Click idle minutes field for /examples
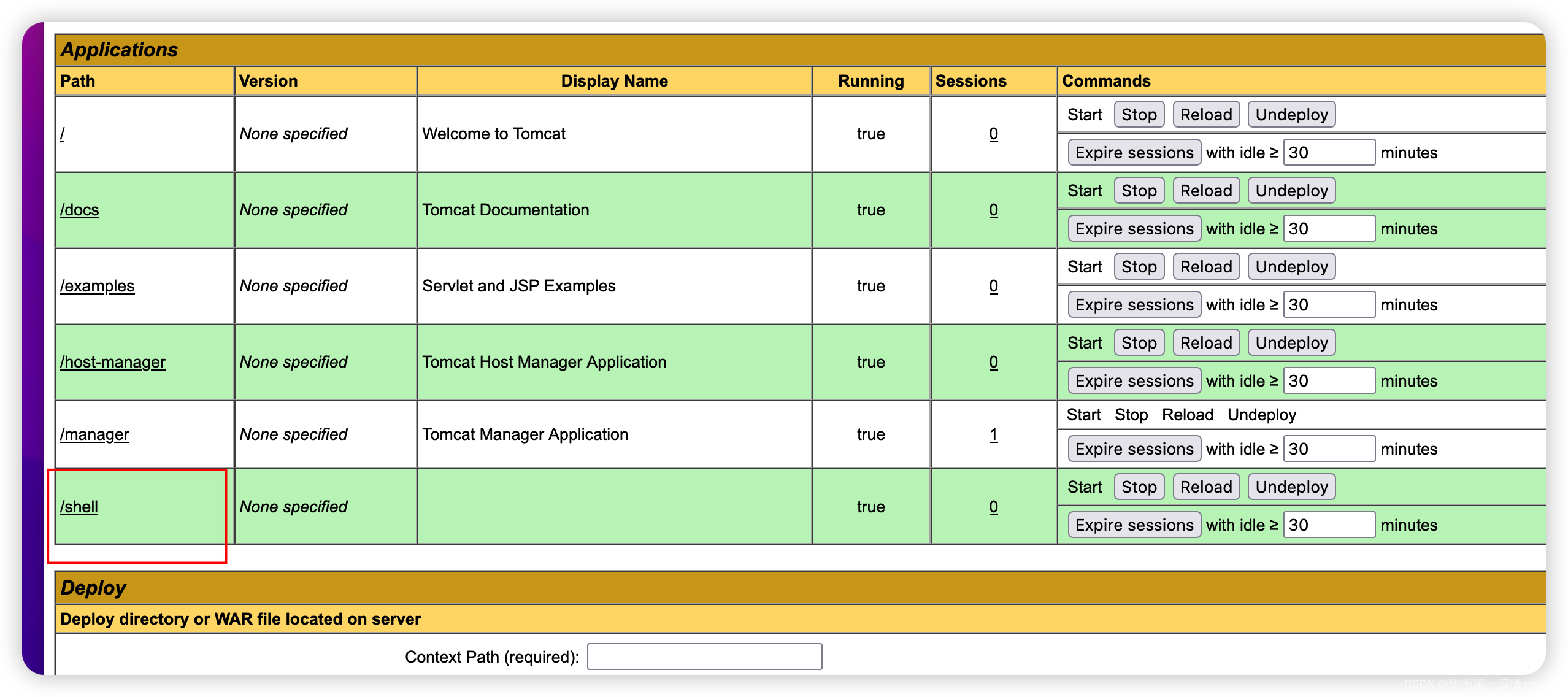This screenshot has width=1568, height=697. (1329, 305)
